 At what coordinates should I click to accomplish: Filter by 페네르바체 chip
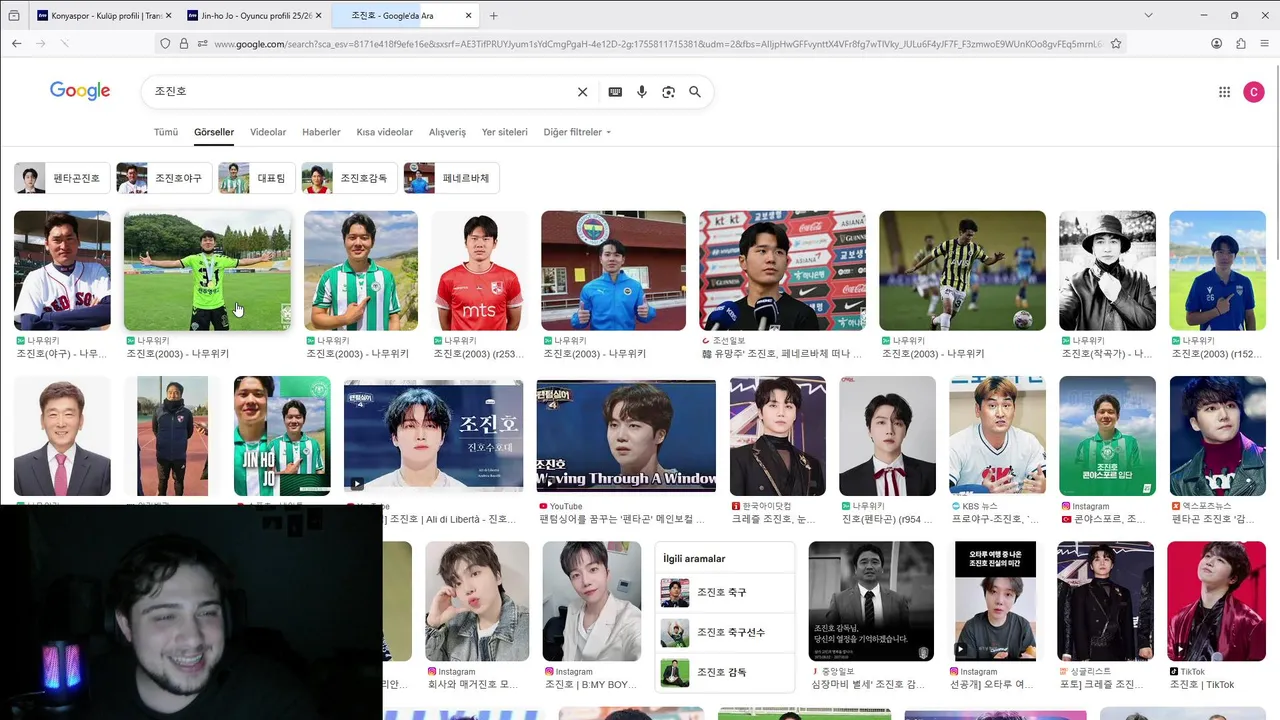click(451, 178)
